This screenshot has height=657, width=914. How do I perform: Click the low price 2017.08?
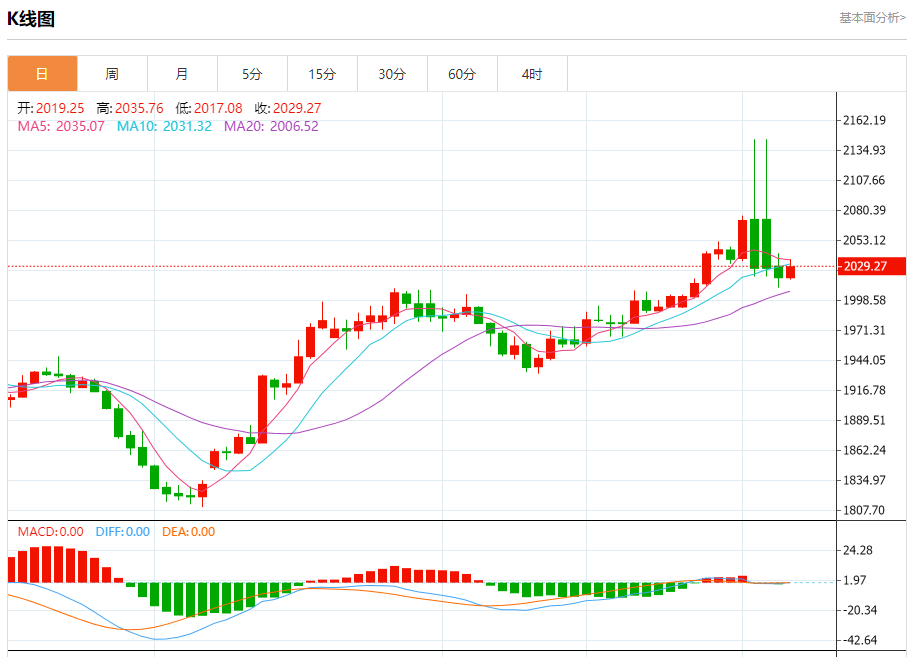(218, 108)
